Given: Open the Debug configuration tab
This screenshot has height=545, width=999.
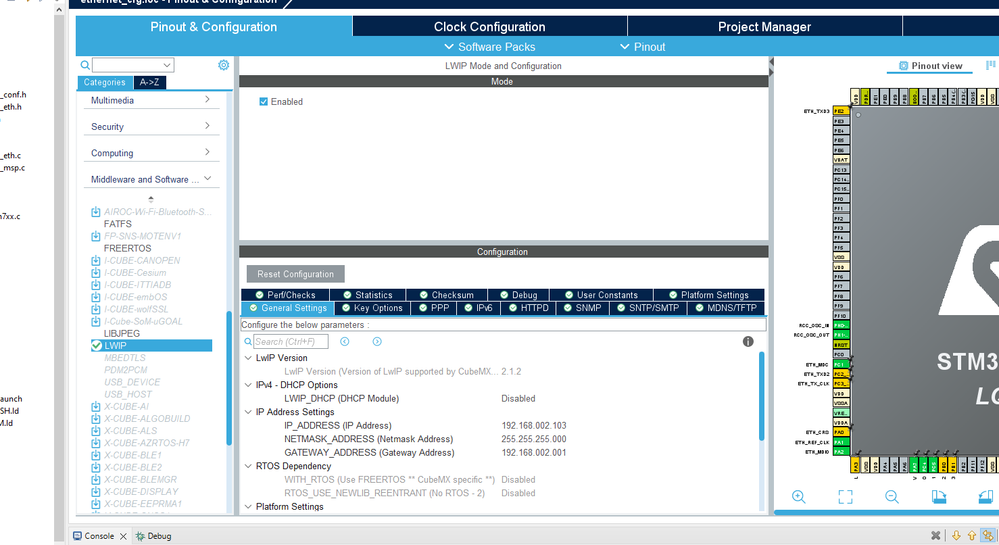Looking at the screenshot, I should click(518, 295).
